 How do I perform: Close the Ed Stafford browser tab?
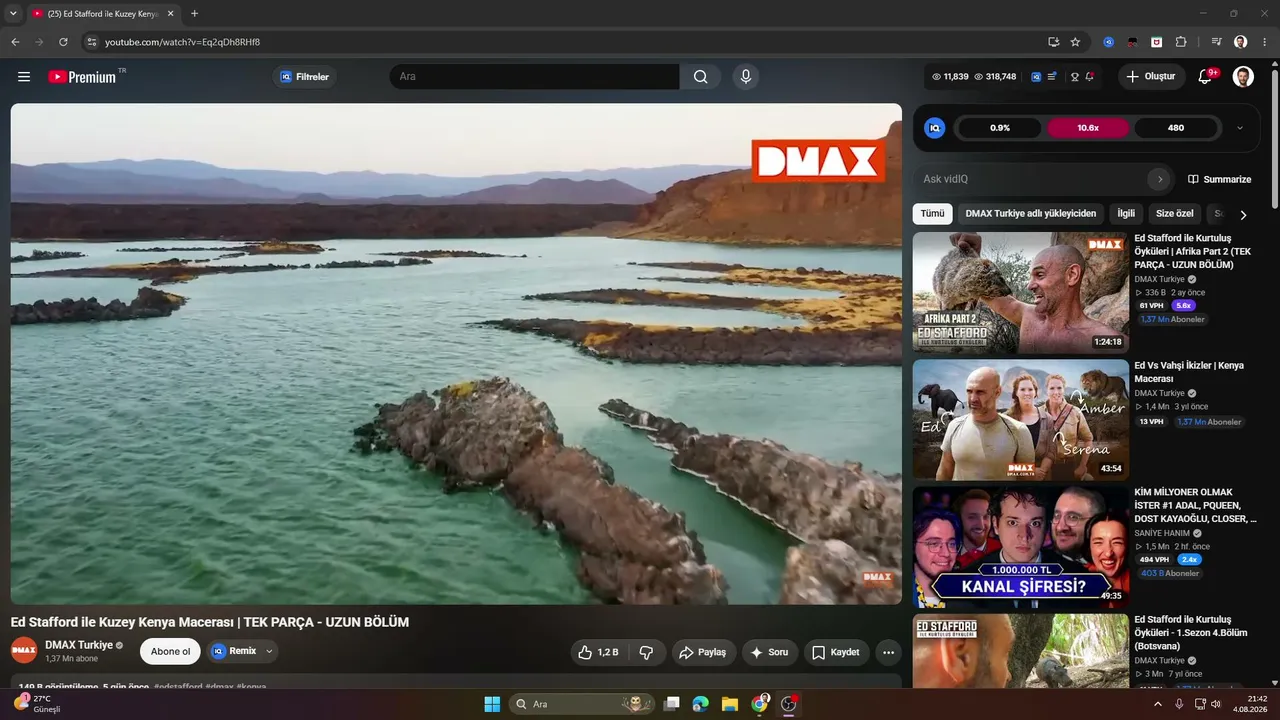[170, 14]
